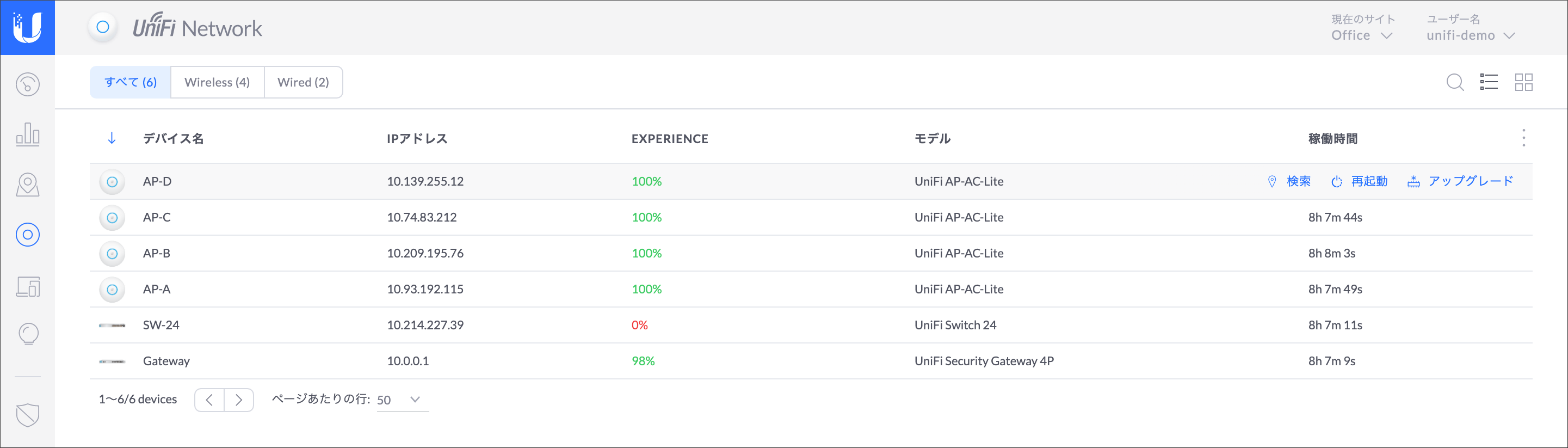Viewport: 1568px width, 448px height.
Task: Click IP address 10.209.195.76
Action: pyautogui.click(x=425, y=253)
